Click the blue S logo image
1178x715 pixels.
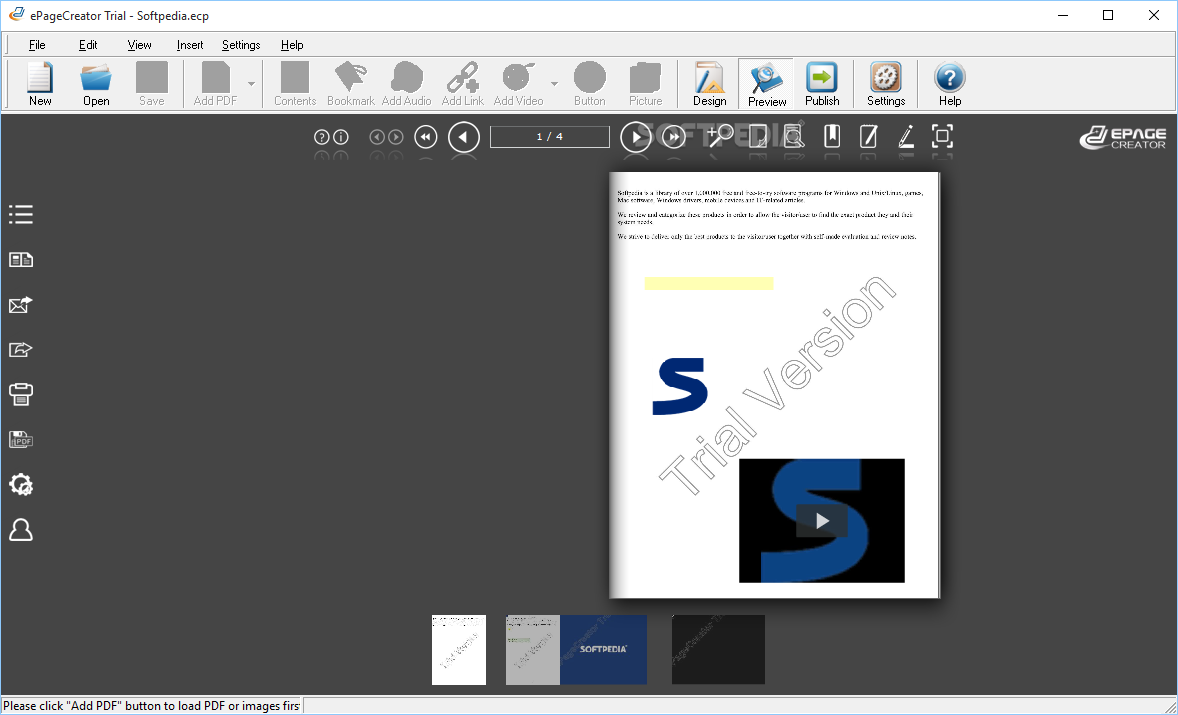tap(680, 386)
